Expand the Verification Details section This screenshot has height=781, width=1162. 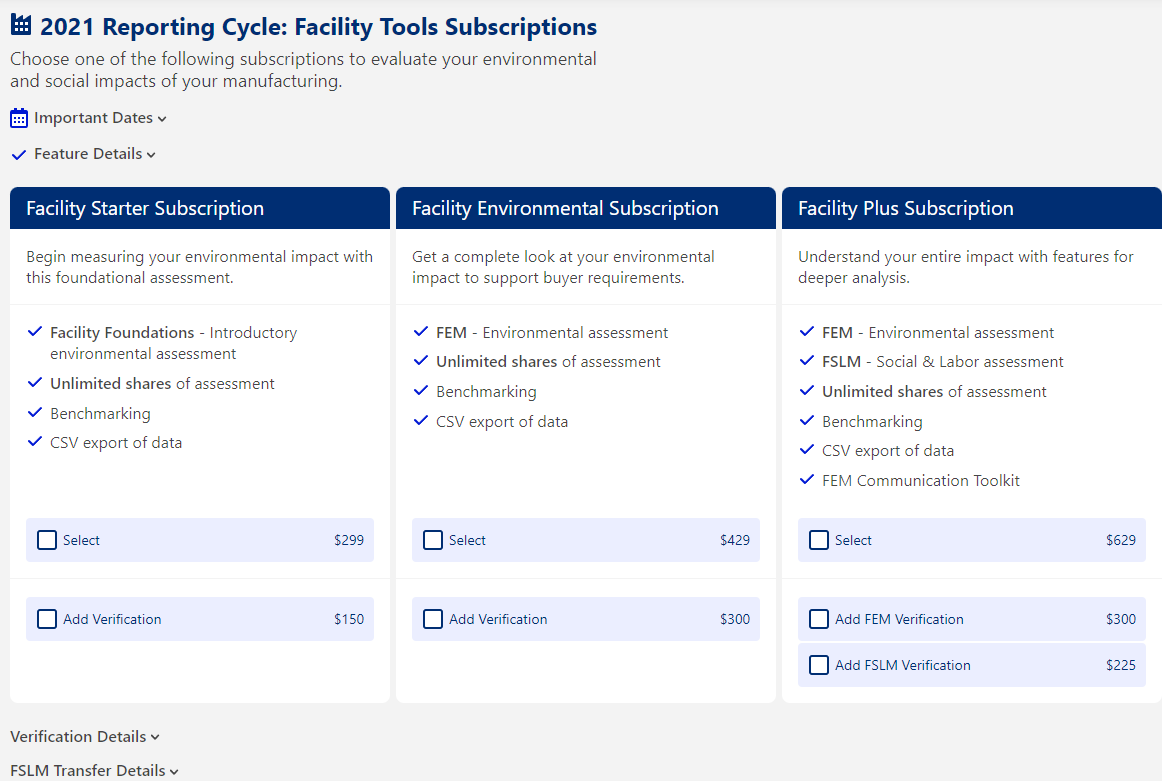pos(84,737)
